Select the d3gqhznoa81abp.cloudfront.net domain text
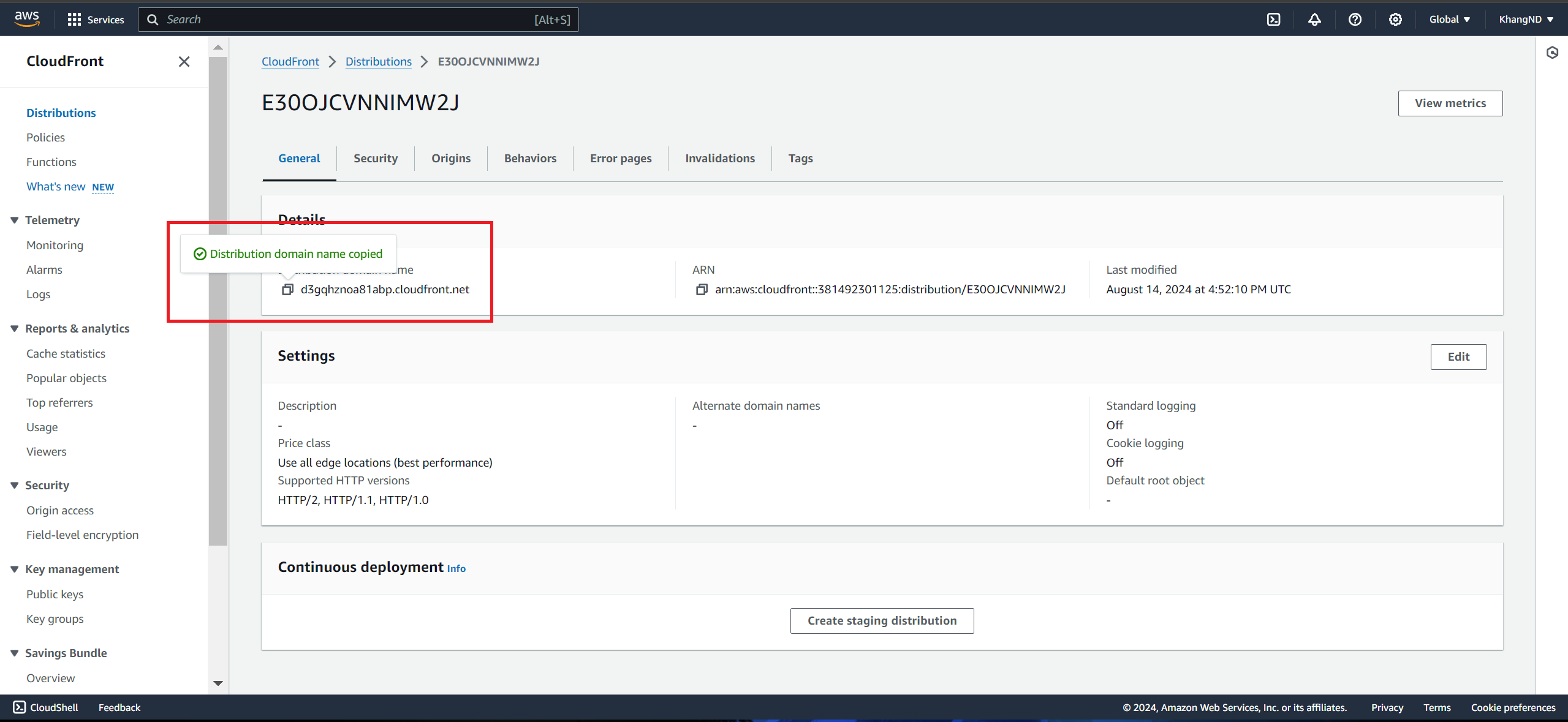The width and height of the screenshot is (1568, 722). pos(385,290)
